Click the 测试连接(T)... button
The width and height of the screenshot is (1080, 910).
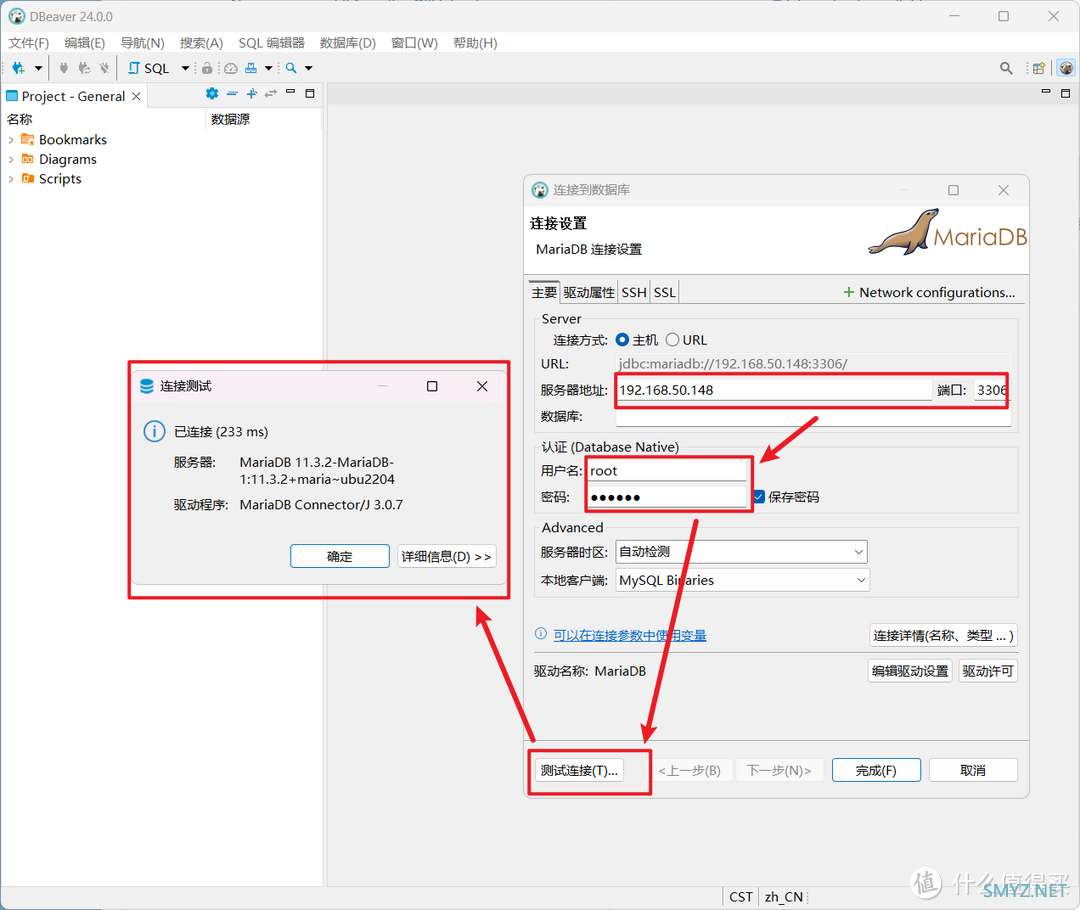(579, 770)
